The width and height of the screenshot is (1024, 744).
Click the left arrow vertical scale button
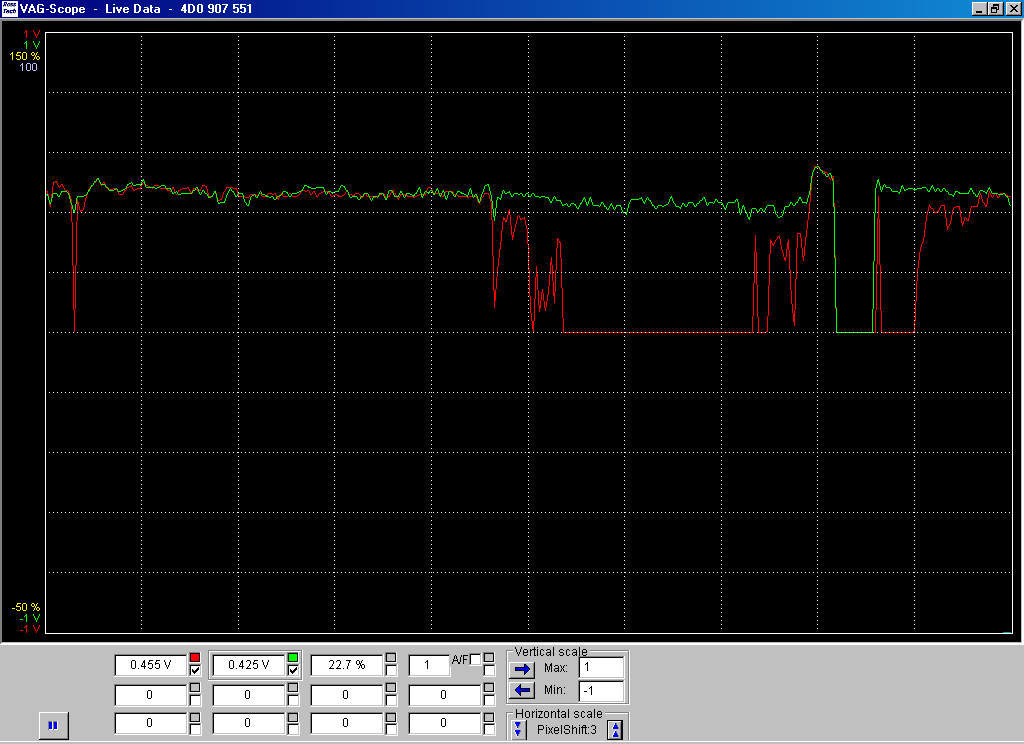click(523, 690)
